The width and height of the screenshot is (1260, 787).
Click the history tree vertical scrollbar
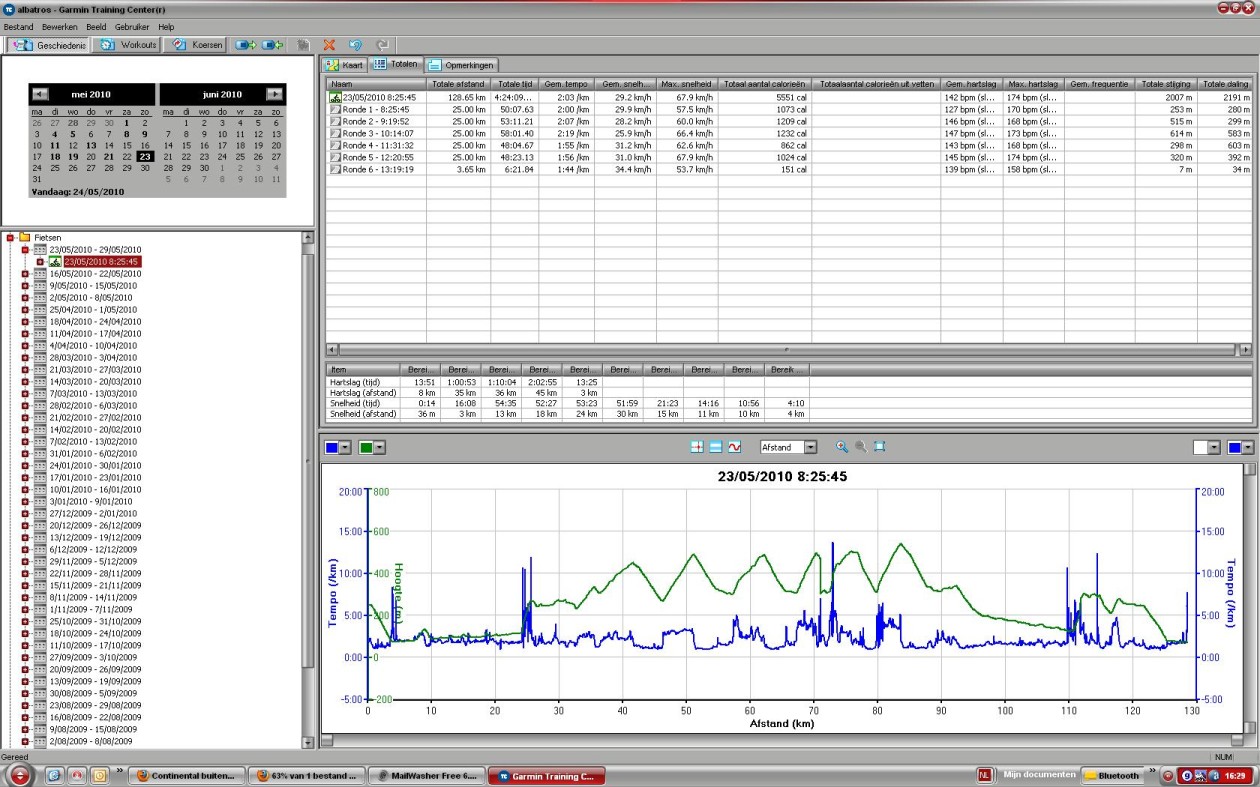[x=308, y=490]
